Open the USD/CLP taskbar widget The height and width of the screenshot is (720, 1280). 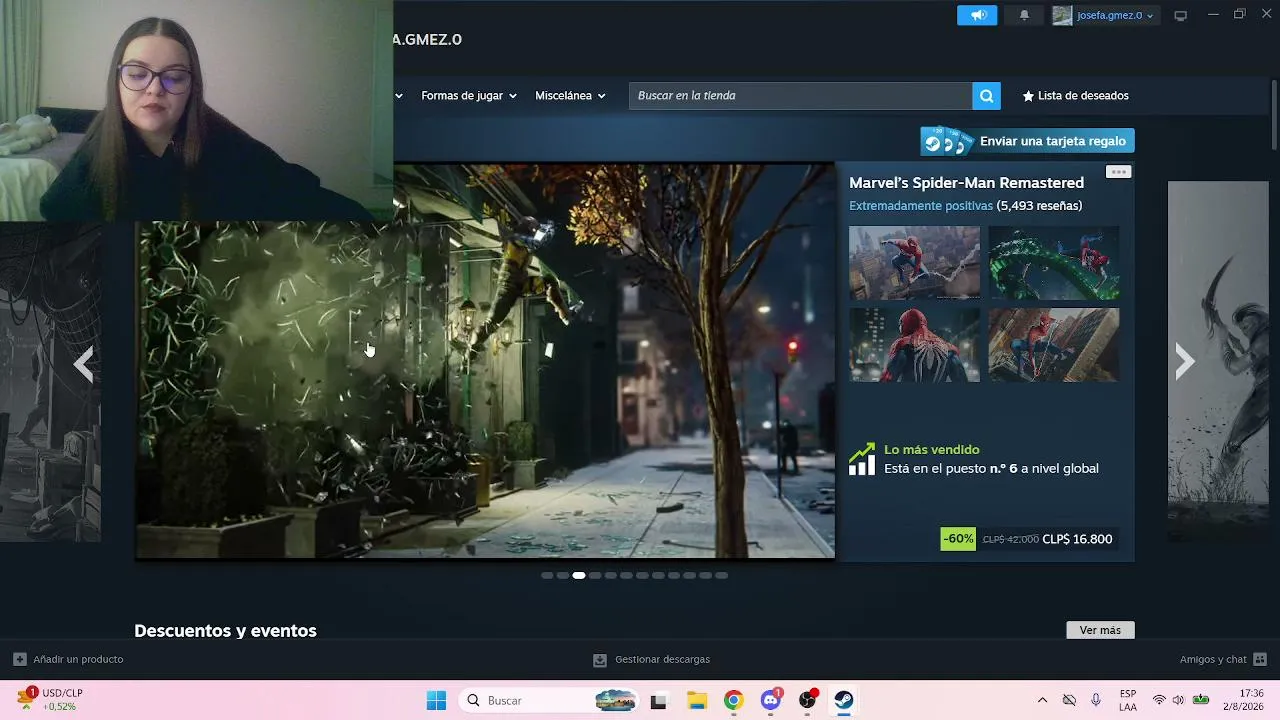[52, 700]
